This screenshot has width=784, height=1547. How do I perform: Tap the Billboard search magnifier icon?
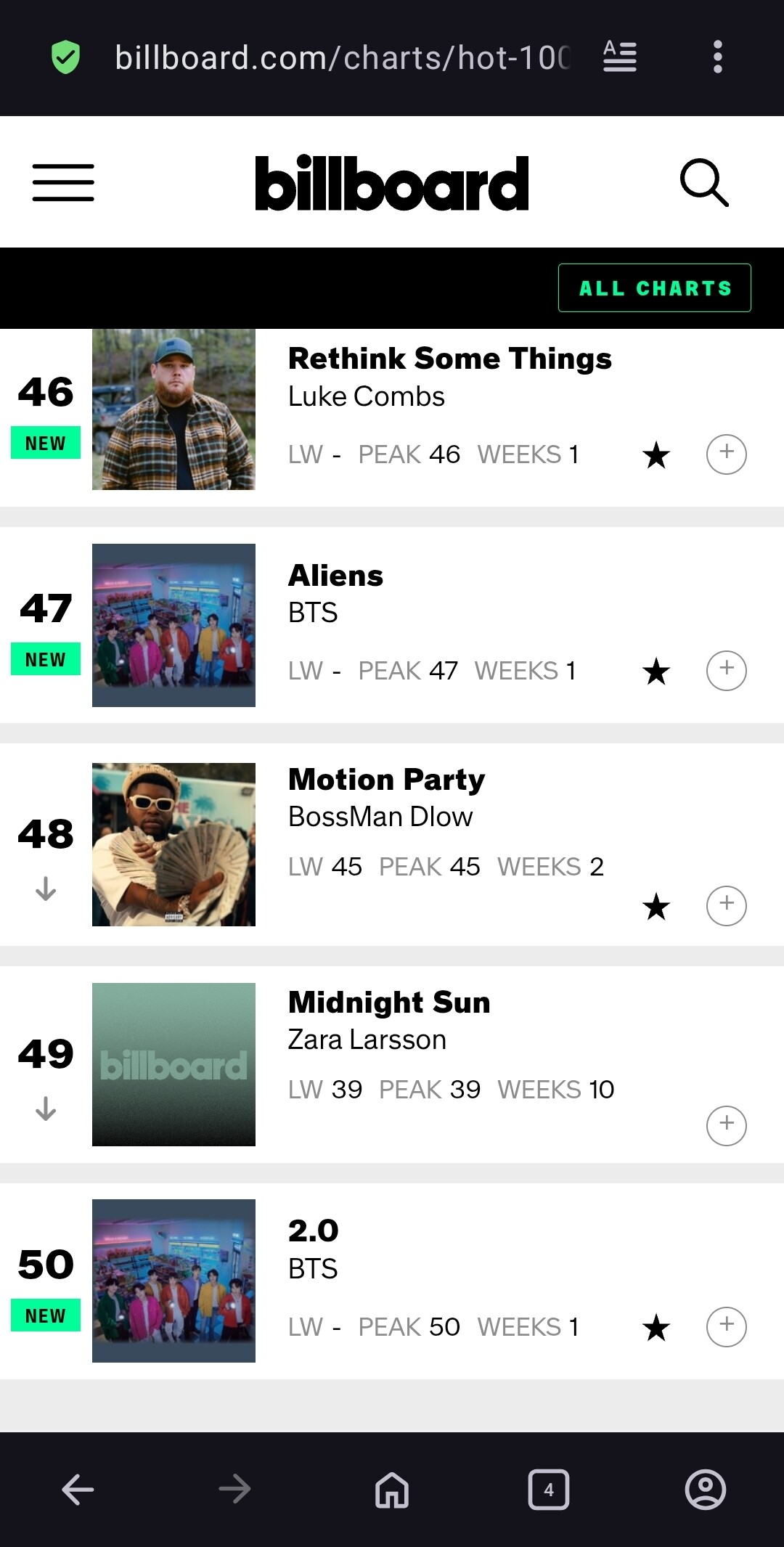tap(703, 182)
